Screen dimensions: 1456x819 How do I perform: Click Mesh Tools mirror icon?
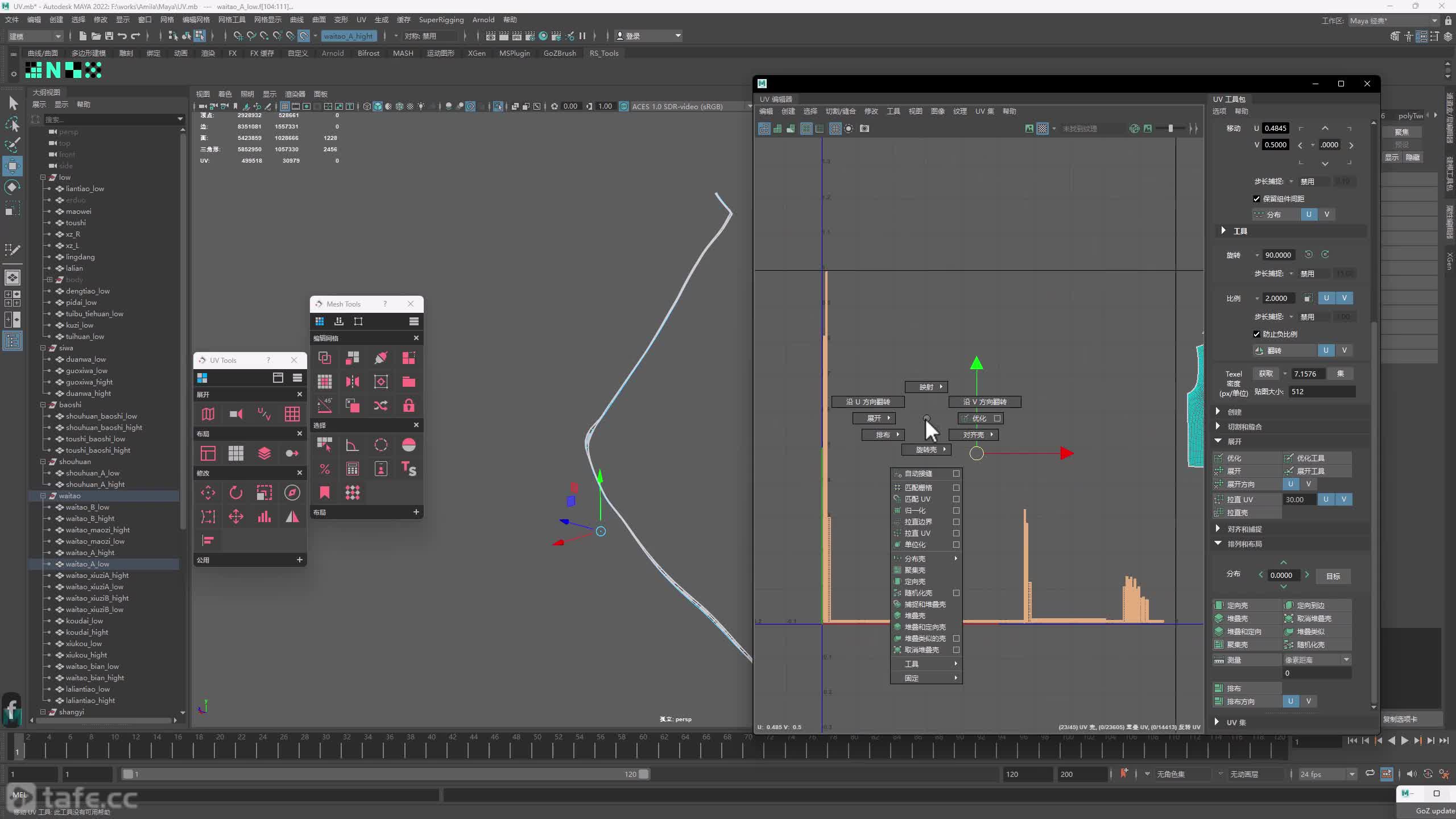tap(353, 381)
